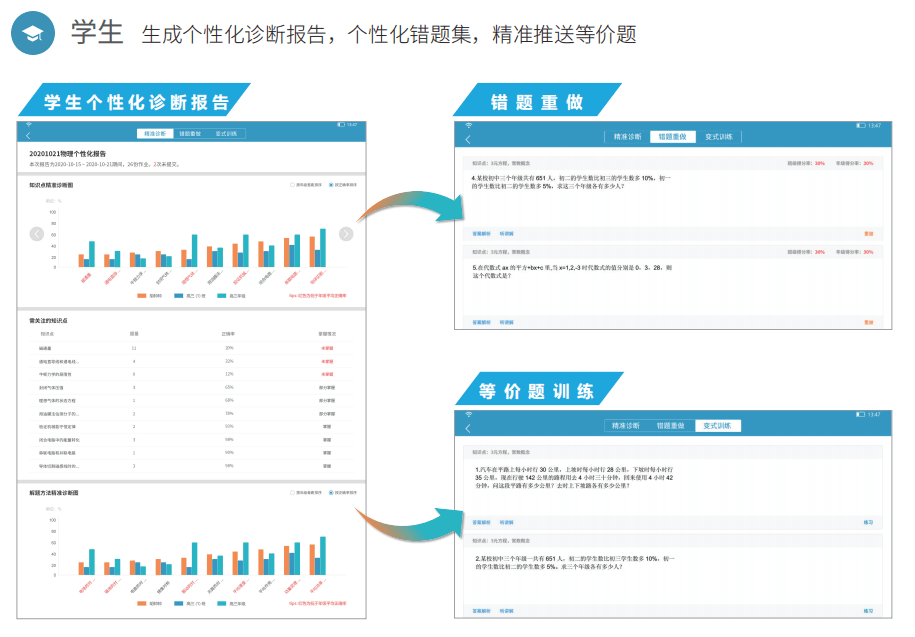
Task: Tap back arrow in the 变式训练 screen
Action: (467, 427)
